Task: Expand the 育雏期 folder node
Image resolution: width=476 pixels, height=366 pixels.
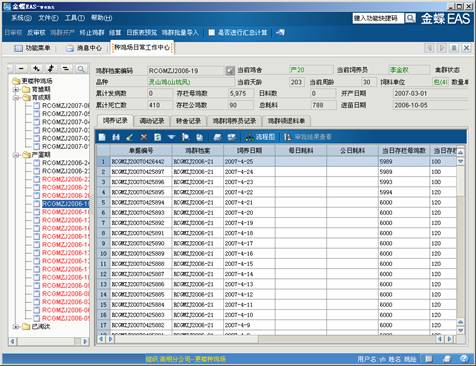Action: pyautogui.click(x=16, y=89)
